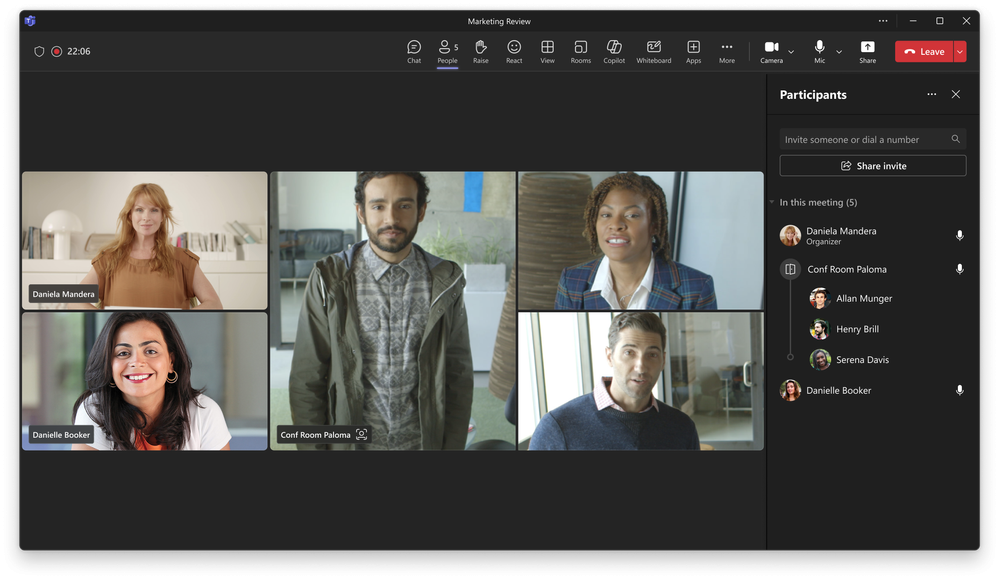Open the React emoji menu
This screenshot has height=579, width=999.
point(514,51)
